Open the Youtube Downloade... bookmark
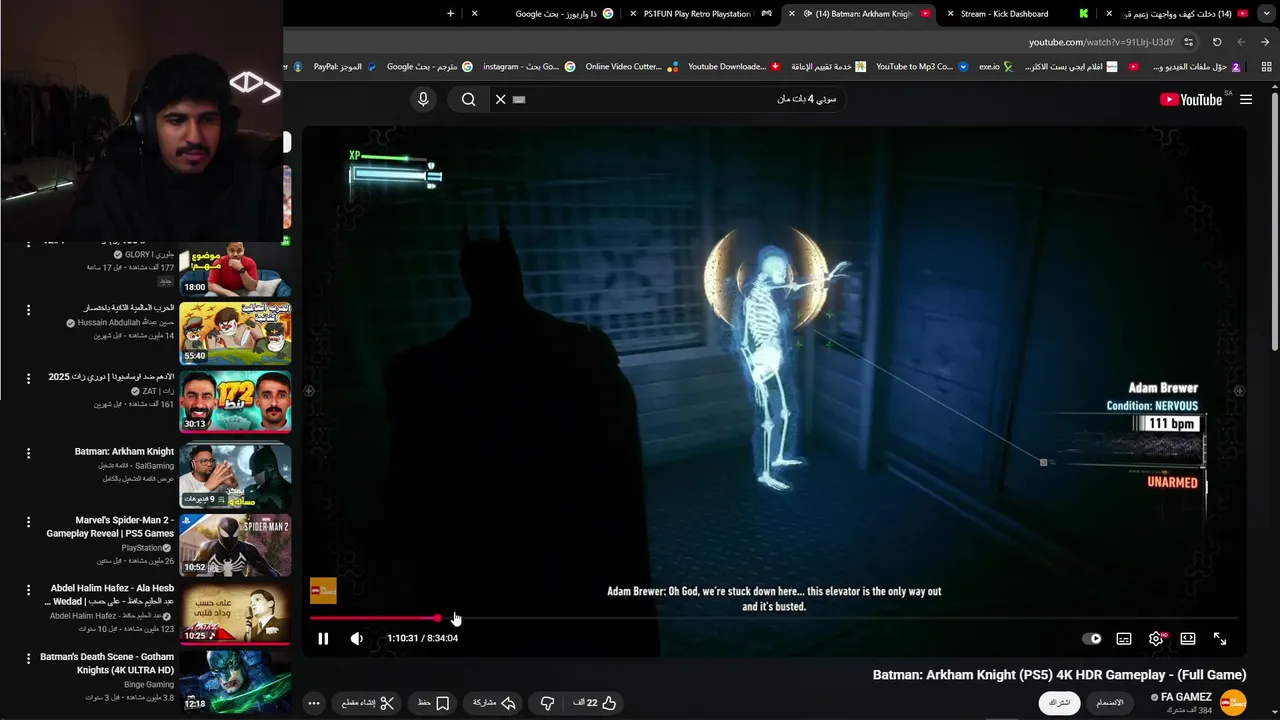 [x=734, y=67]
